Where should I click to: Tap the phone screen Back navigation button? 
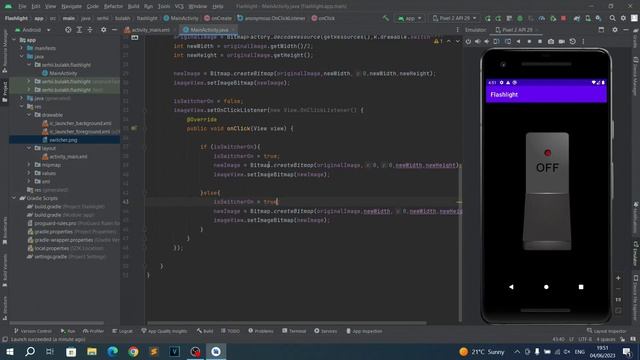pyautogui.click(x=511, y=287)
